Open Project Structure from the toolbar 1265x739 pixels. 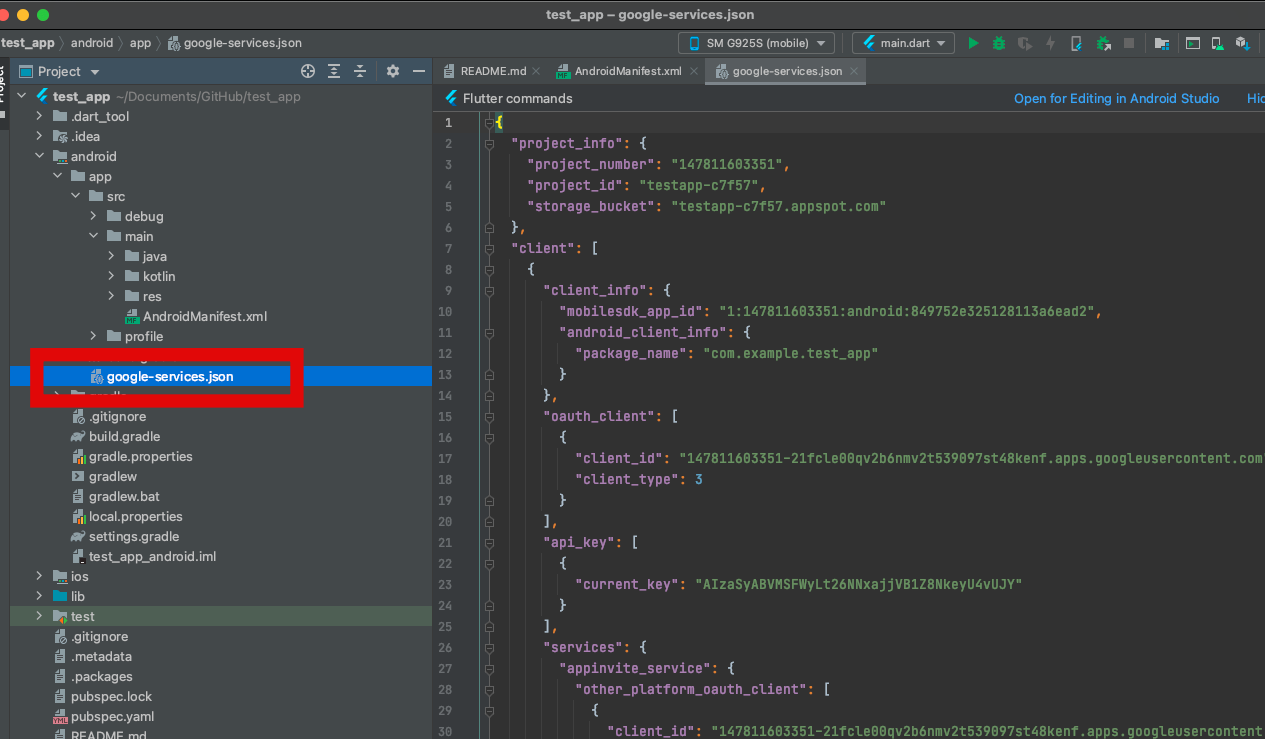(1161, 43)
